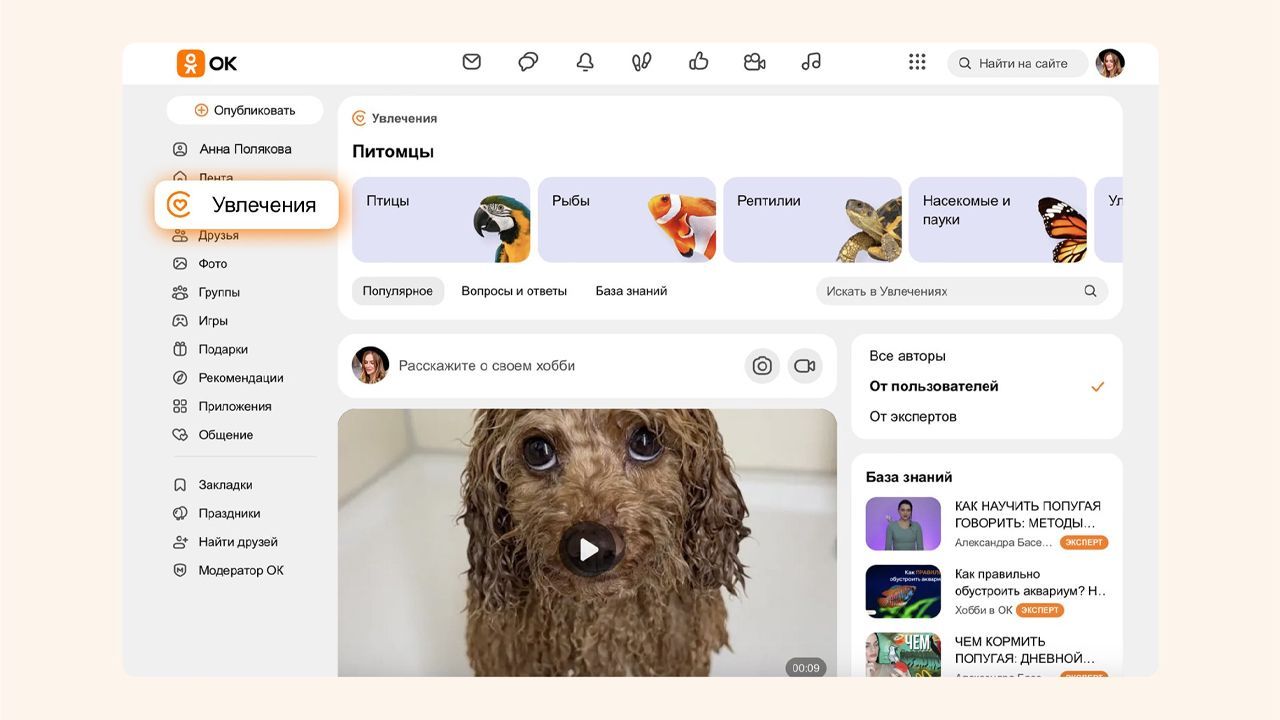Click the База знаний sidebar heading

coord(909,477)
